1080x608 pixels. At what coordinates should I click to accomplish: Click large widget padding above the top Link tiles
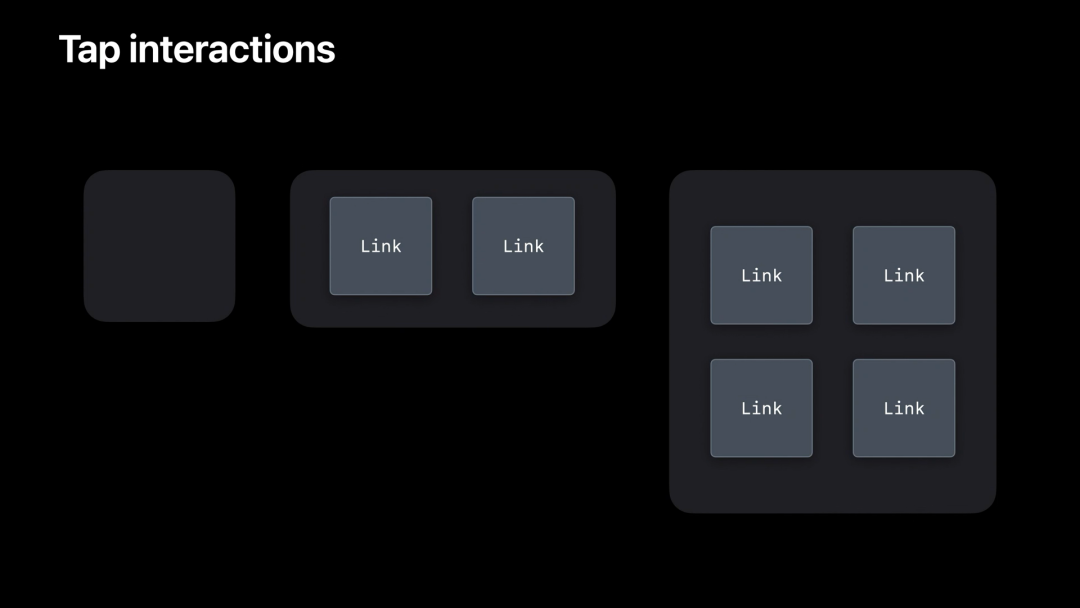coord(833,198)
